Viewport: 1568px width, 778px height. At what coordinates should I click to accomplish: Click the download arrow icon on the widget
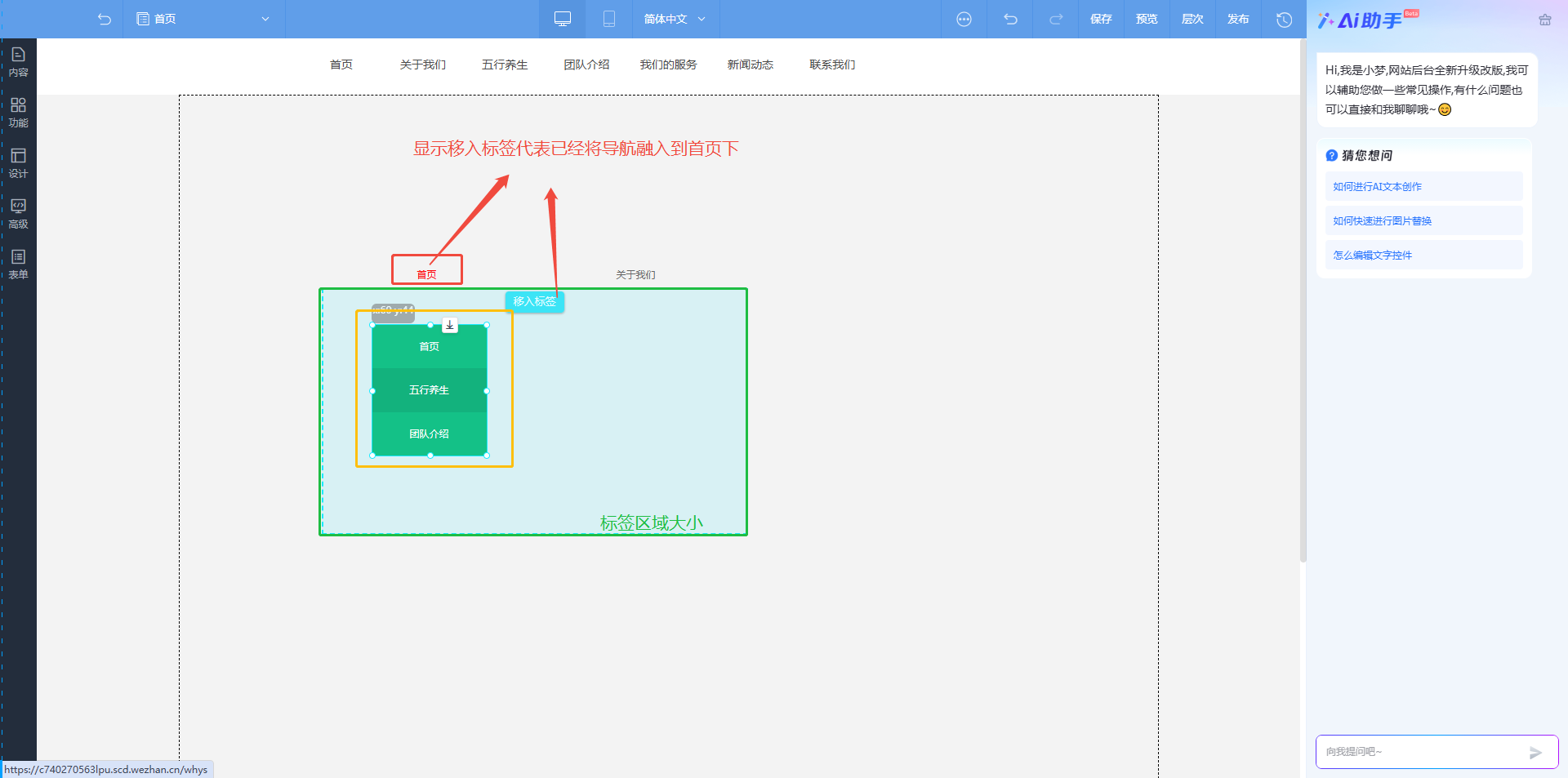click(449, 325)
